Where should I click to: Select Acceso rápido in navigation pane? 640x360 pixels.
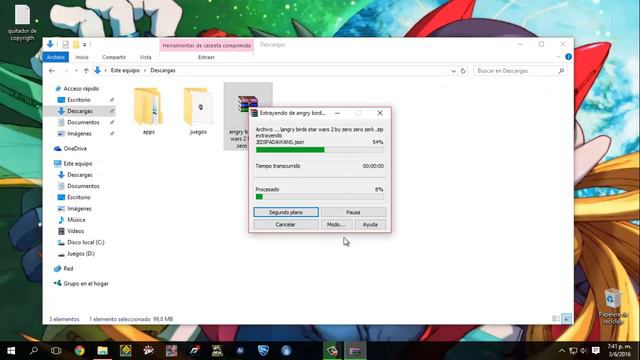click(81, 89)
